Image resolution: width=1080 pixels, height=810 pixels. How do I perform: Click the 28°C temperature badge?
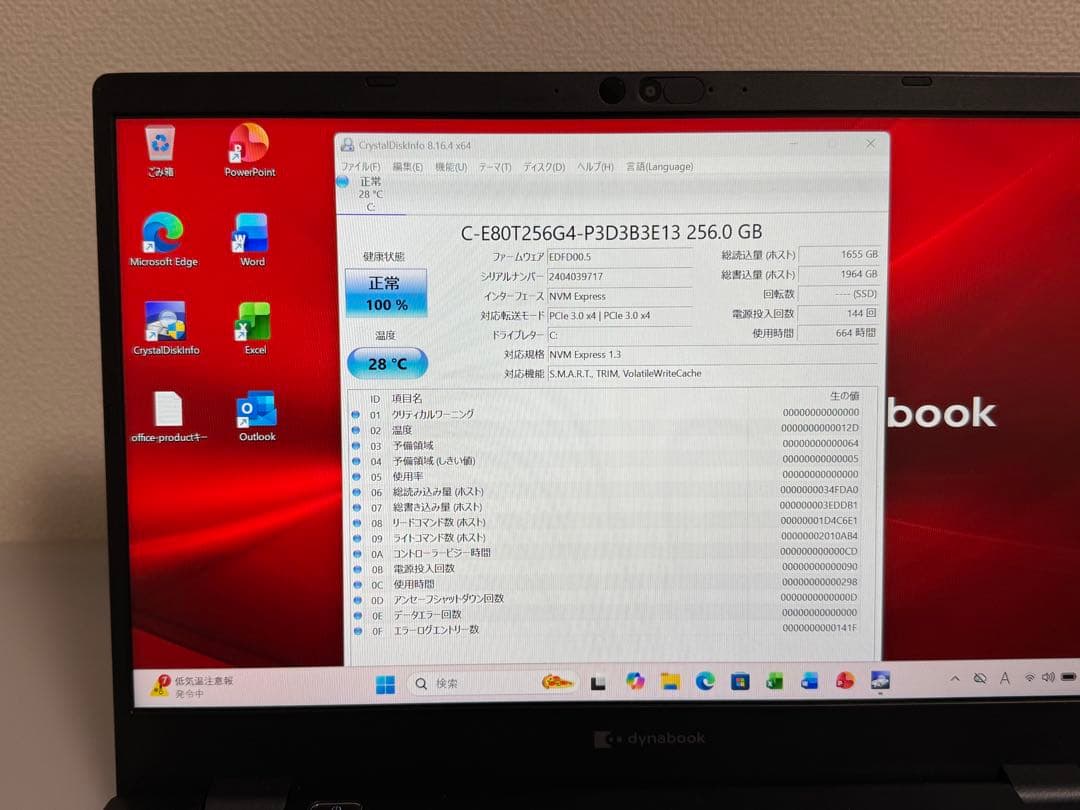(x=386, y=363)
